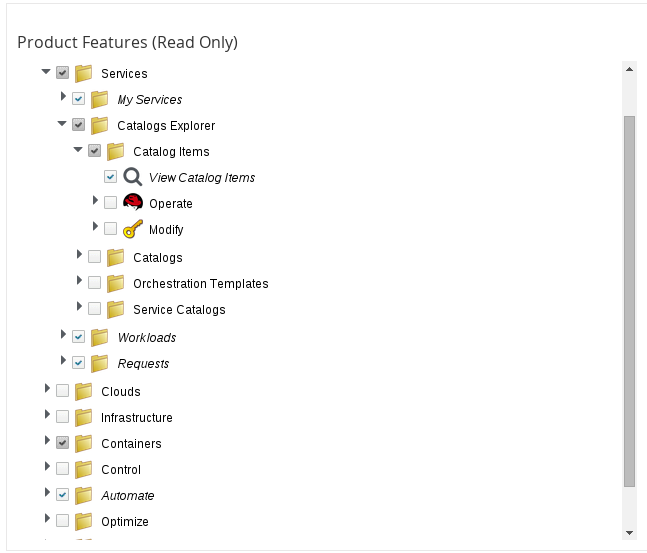Screen dimensions: 647x553
Task: Click the golden key Modify icon
Action: pos(133,229)
